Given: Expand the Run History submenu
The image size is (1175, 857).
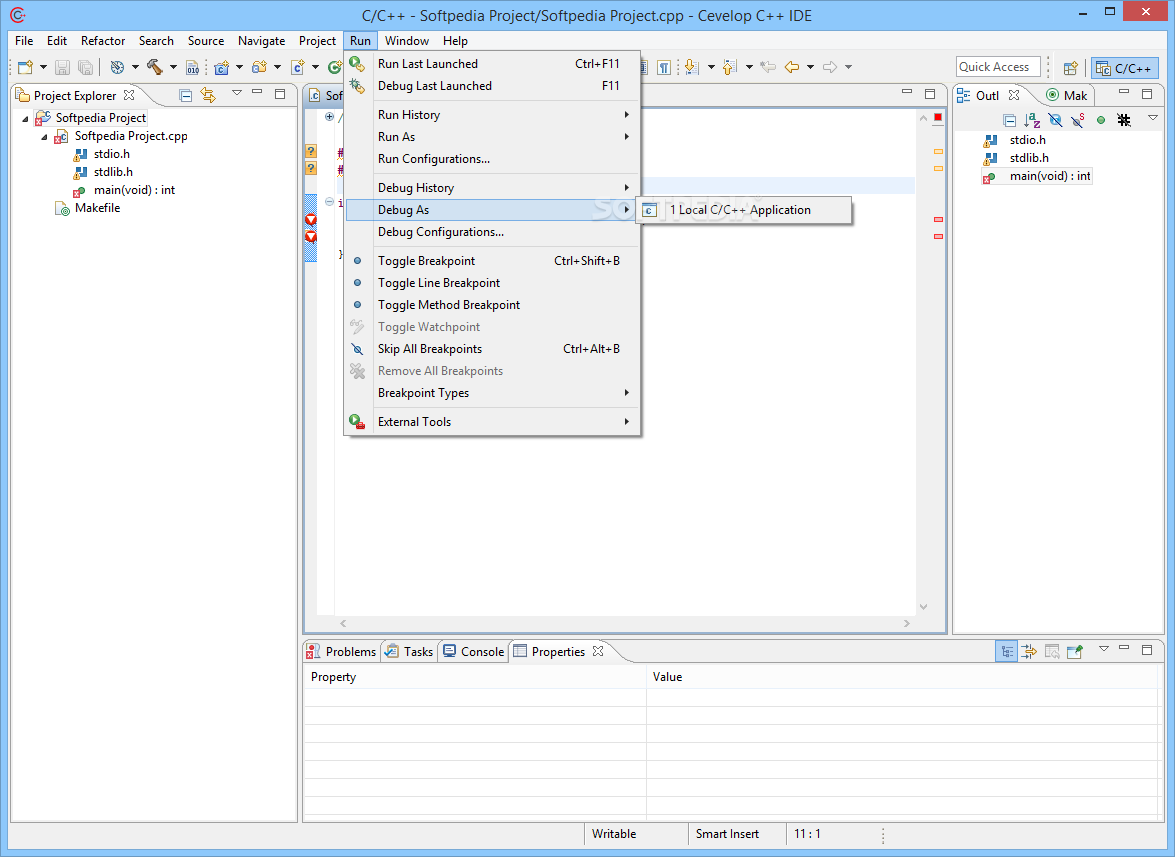Looking at the screenshot, I should click(492, 115).
